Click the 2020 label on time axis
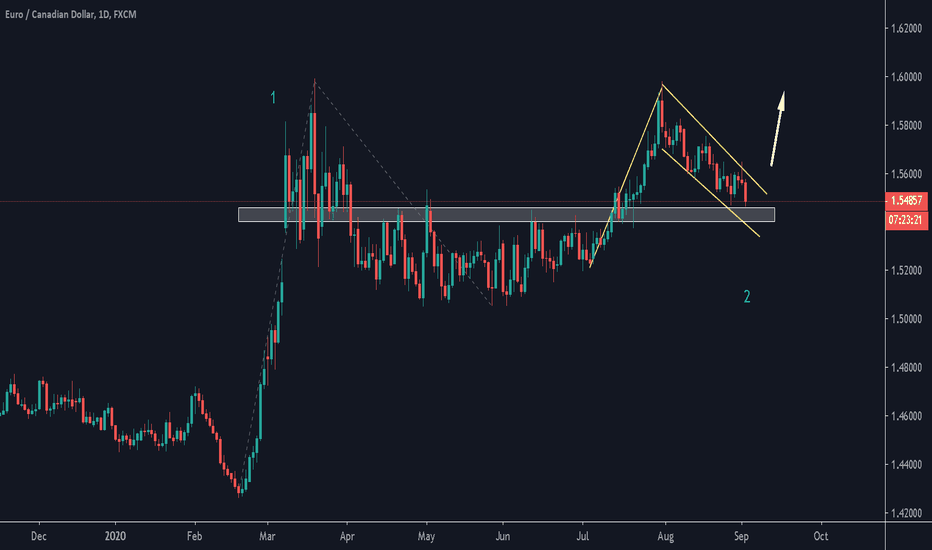 coord(115,536)
